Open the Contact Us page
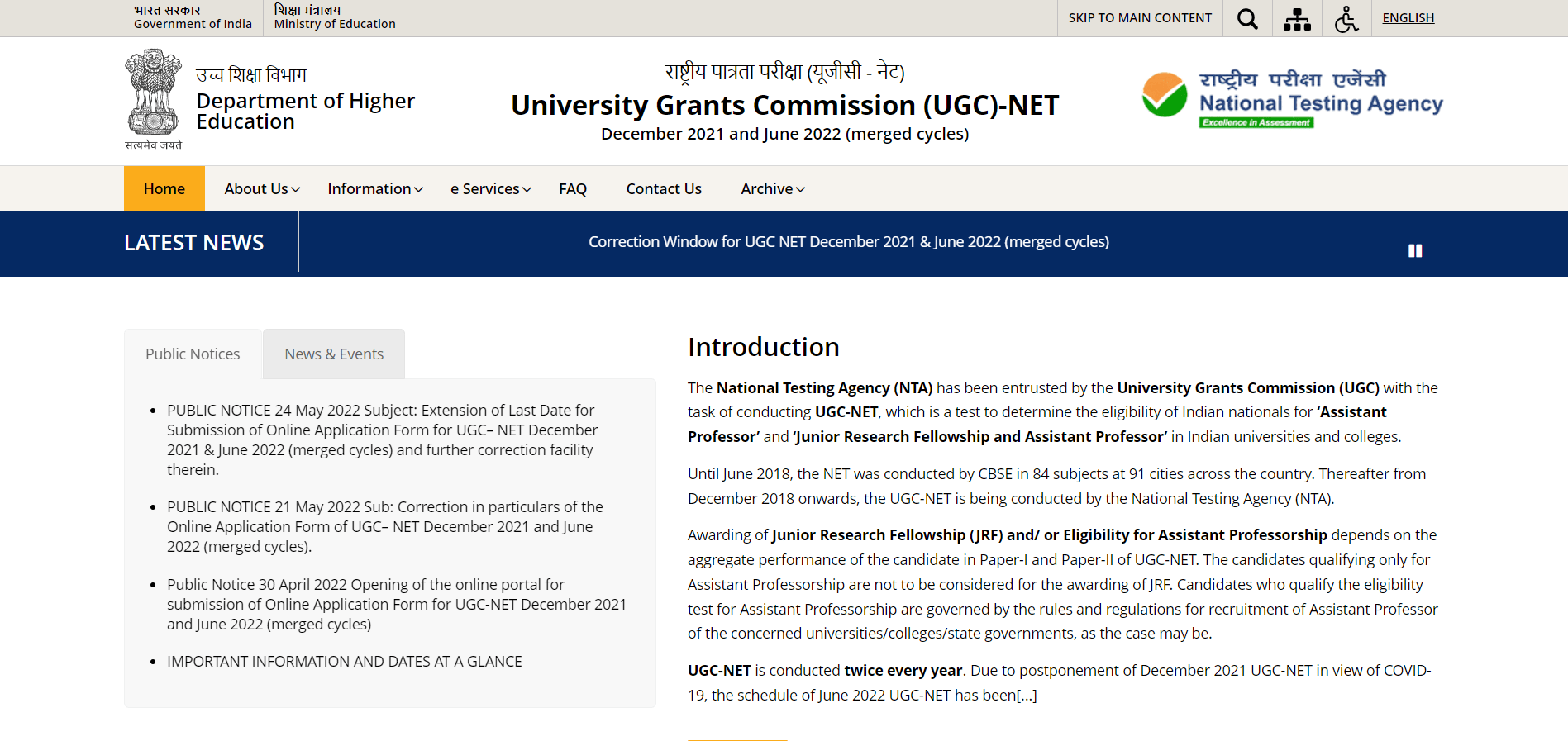Viewport: 1568px width, 741px height. pyautogui.click(x=664, y=189)
